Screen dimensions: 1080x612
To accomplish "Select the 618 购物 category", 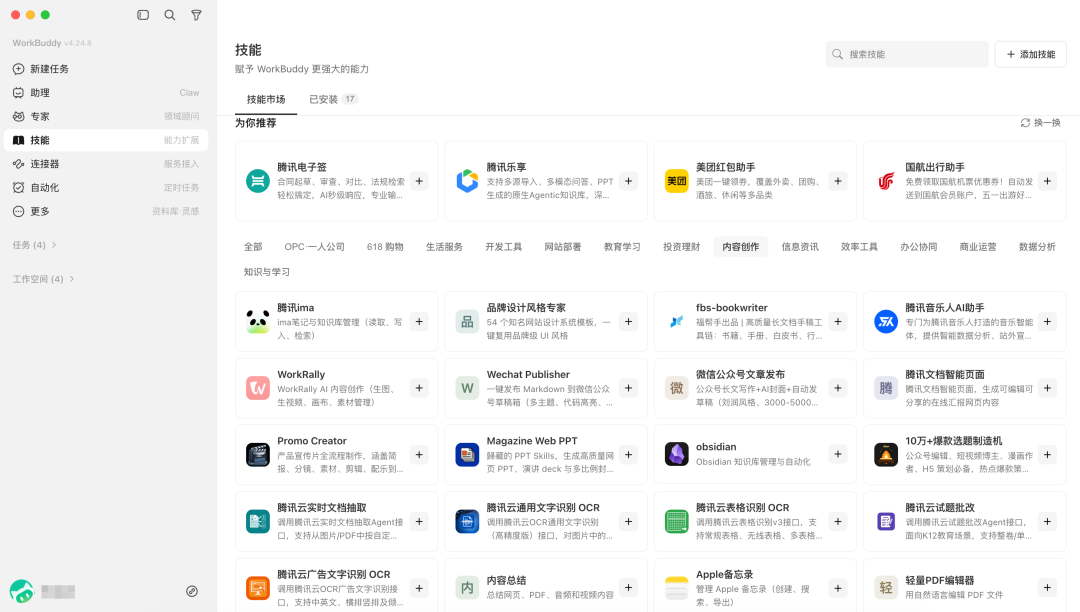I will 385,246.
